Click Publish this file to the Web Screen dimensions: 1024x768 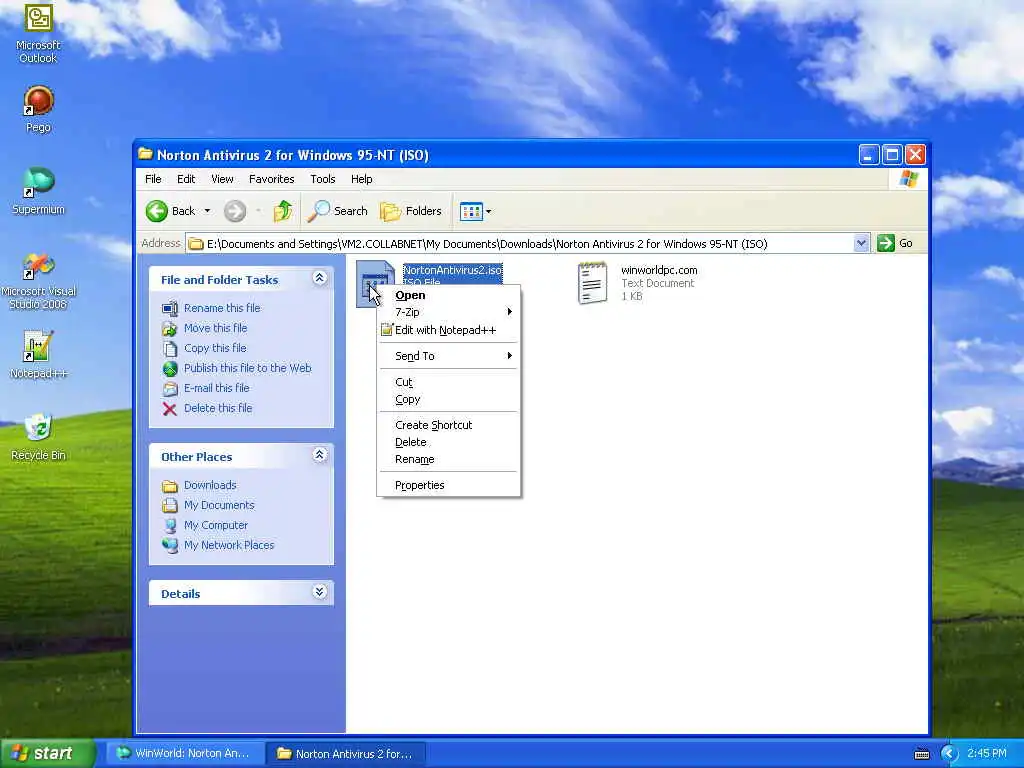(x=248, y=368)
